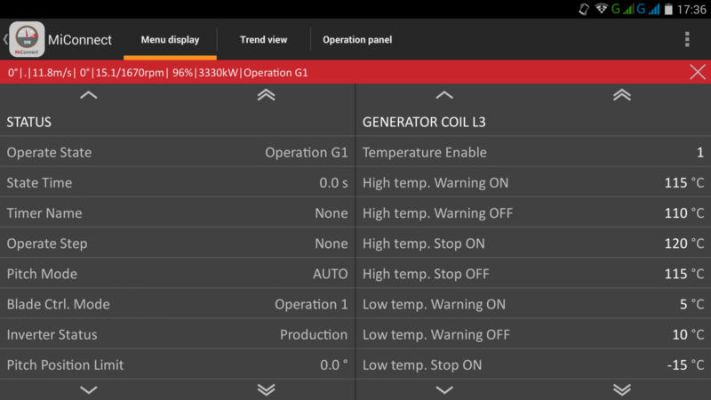The image size is (711, 400).
Task: Jump to bottom using STATUS double-chevron down
Action: (266, 390)
